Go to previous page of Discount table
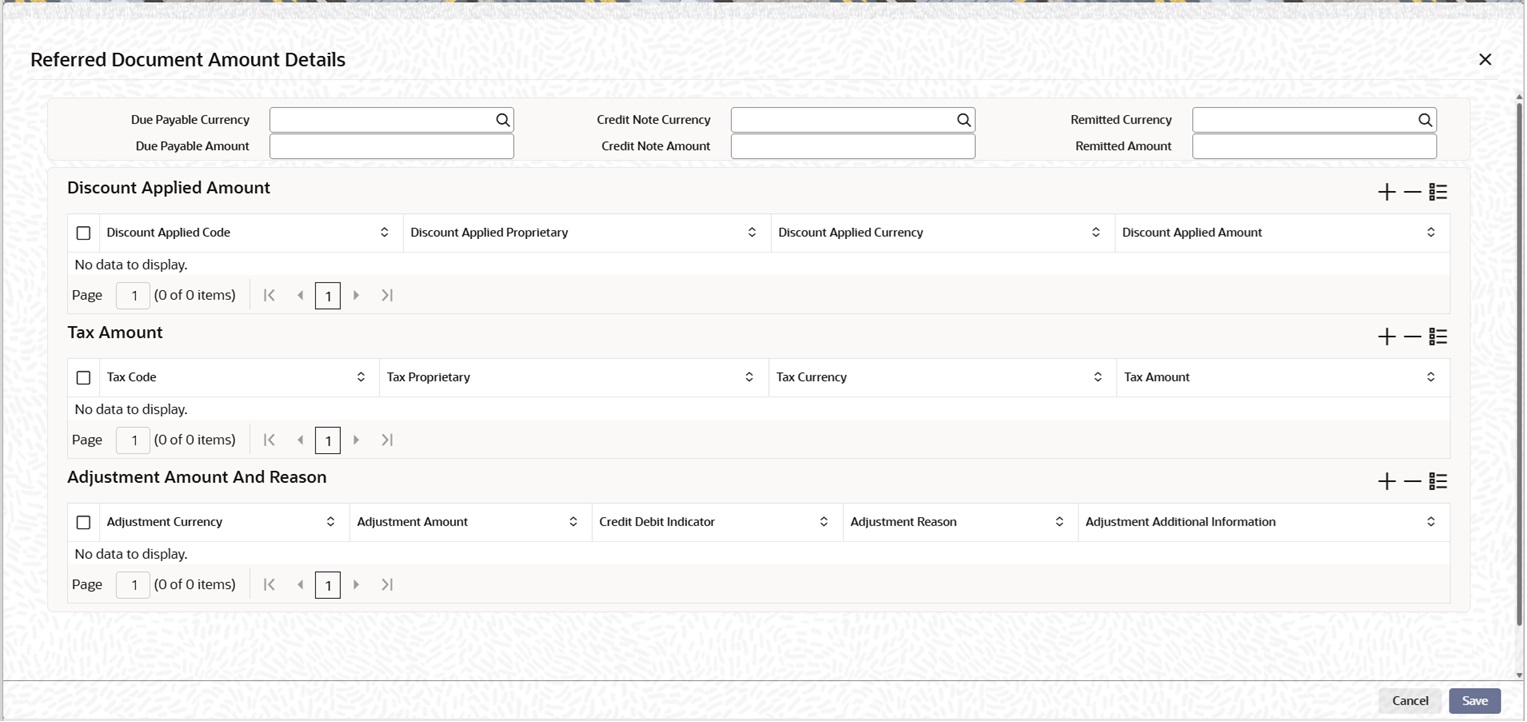 click(x=300, y=296)
